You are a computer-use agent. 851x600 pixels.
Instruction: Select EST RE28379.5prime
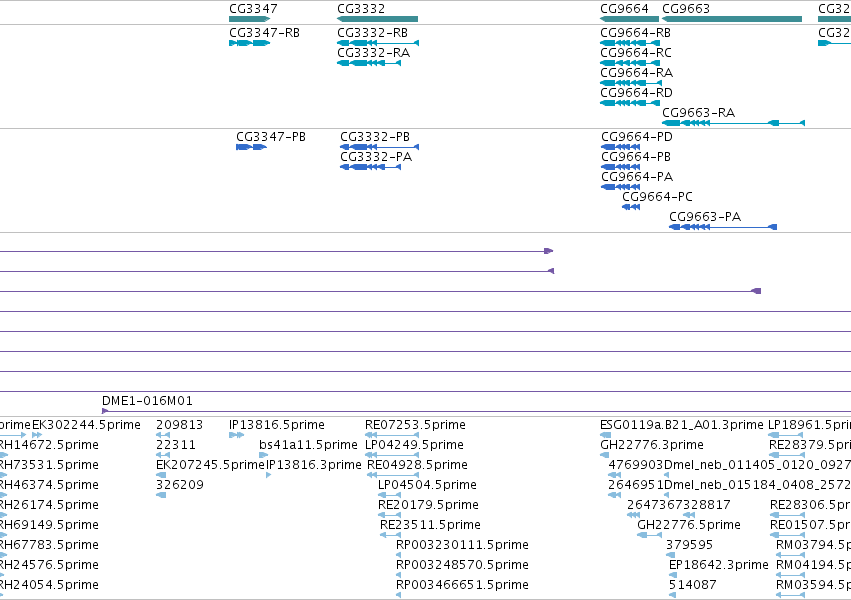click(810, 445)
